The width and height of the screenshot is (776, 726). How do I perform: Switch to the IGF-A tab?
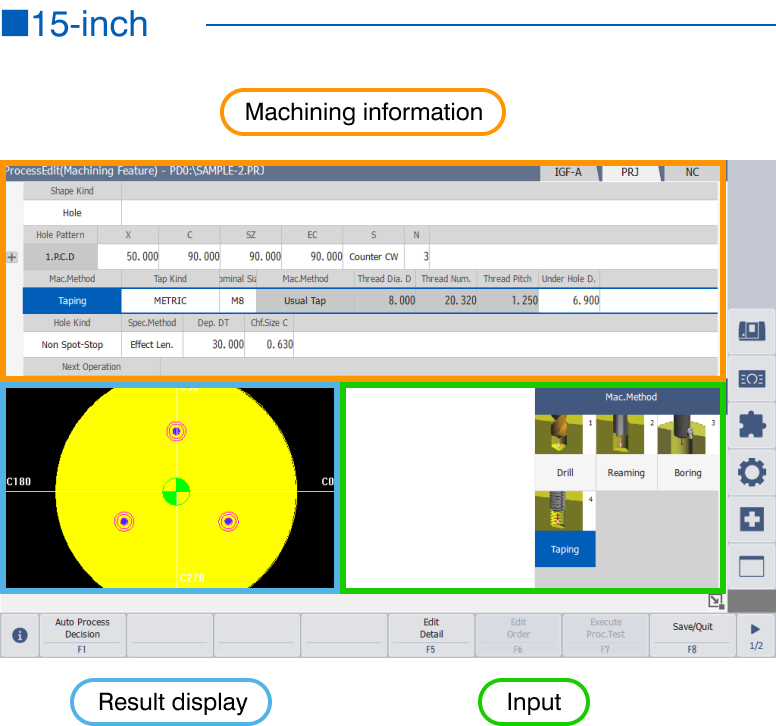coord(568,172)
